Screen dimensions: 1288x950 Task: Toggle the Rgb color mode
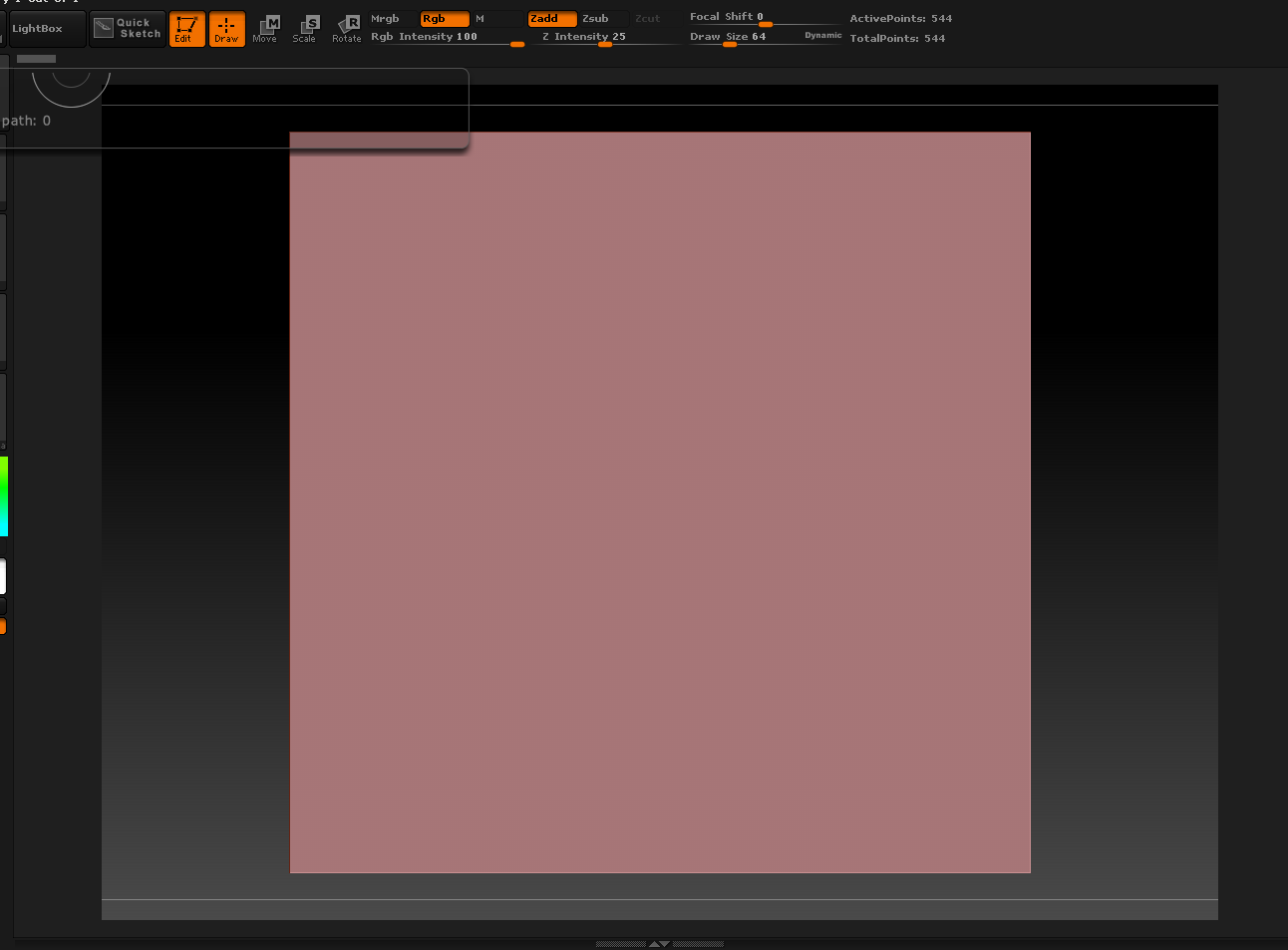[x=445, y=19]
